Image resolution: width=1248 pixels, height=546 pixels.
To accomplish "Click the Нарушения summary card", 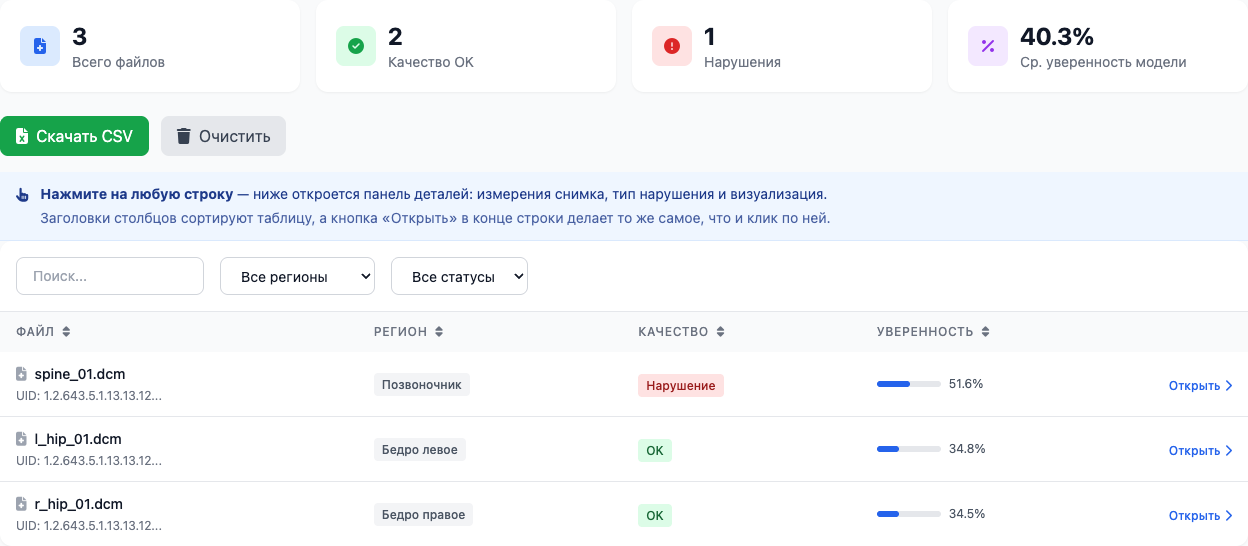I will click(x=782, y=46).
